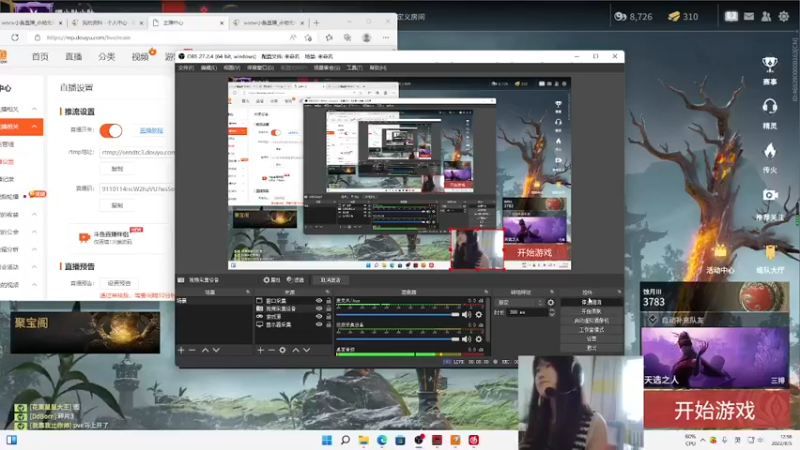This screenshot has width=800, height=450.
Task: Expand the 分析 sidebar section chevron
Action: pos(34,249)
